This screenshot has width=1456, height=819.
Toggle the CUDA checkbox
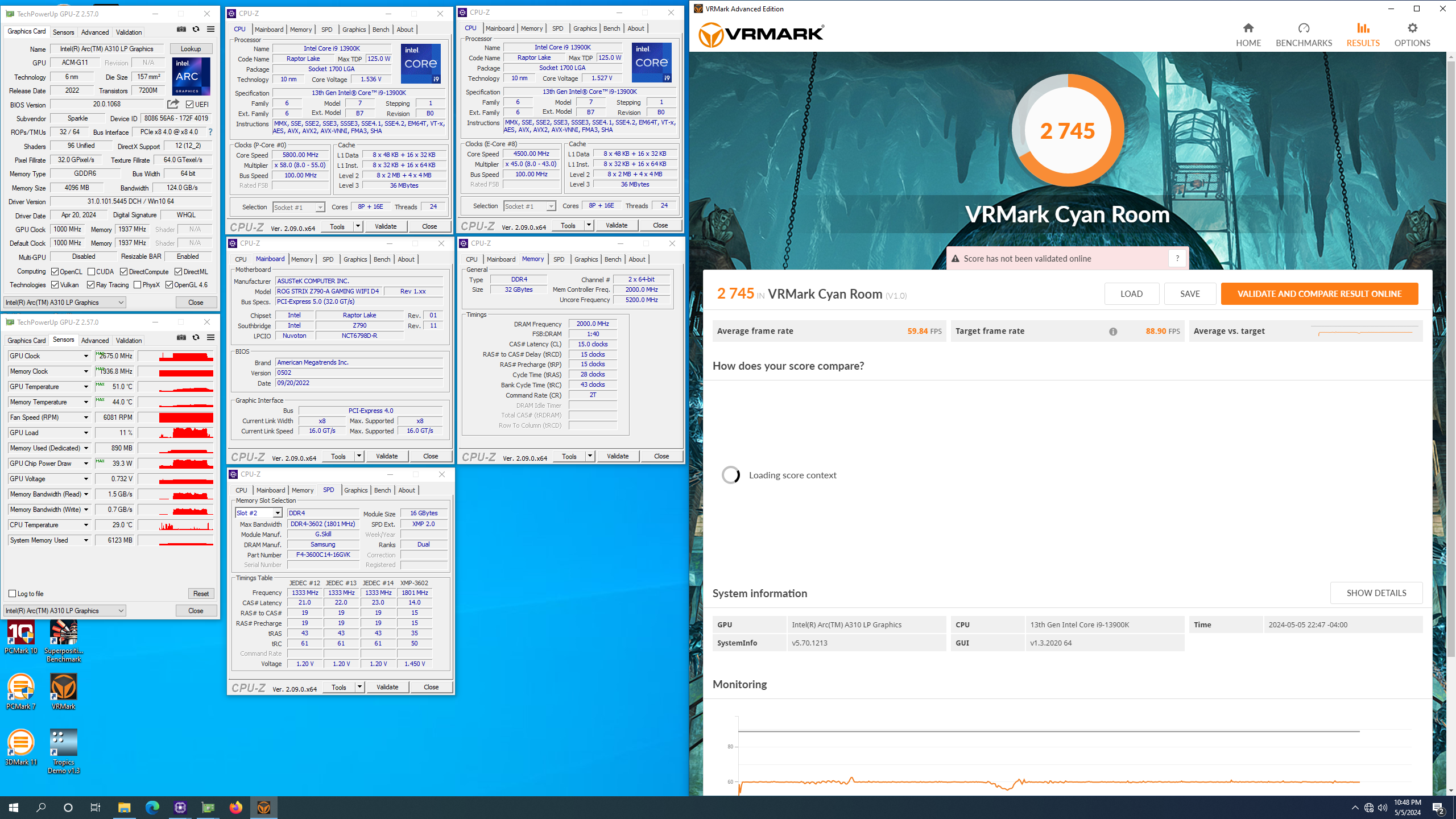pyautogui.click(x=92, y=272)
